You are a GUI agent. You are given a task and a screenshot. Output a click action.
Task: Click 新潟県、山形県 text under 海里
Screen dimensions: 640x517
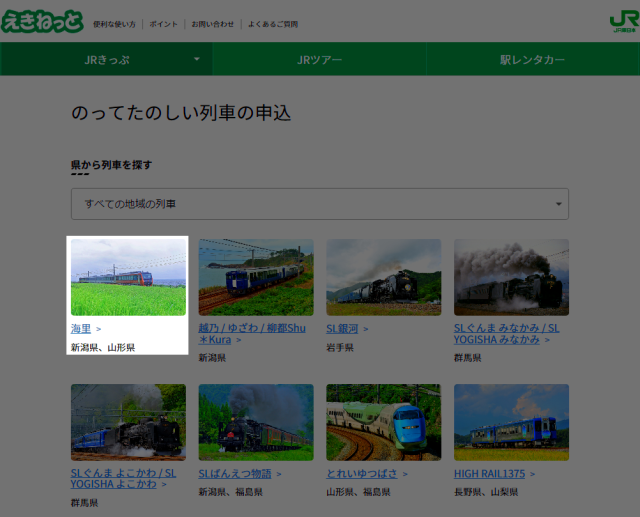click(103, 347)
